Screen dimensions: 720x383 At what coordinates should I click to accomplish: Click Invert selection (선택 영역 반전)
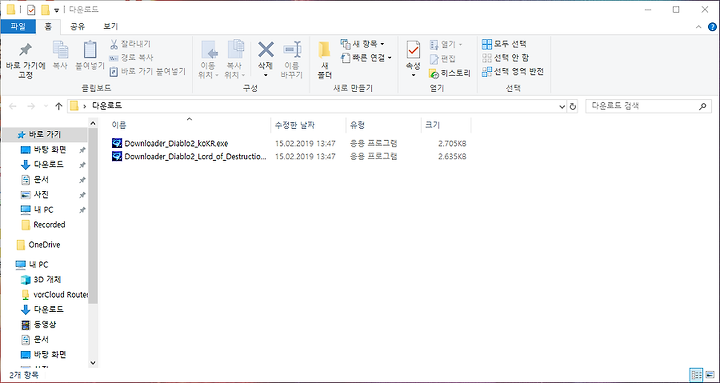513,72
